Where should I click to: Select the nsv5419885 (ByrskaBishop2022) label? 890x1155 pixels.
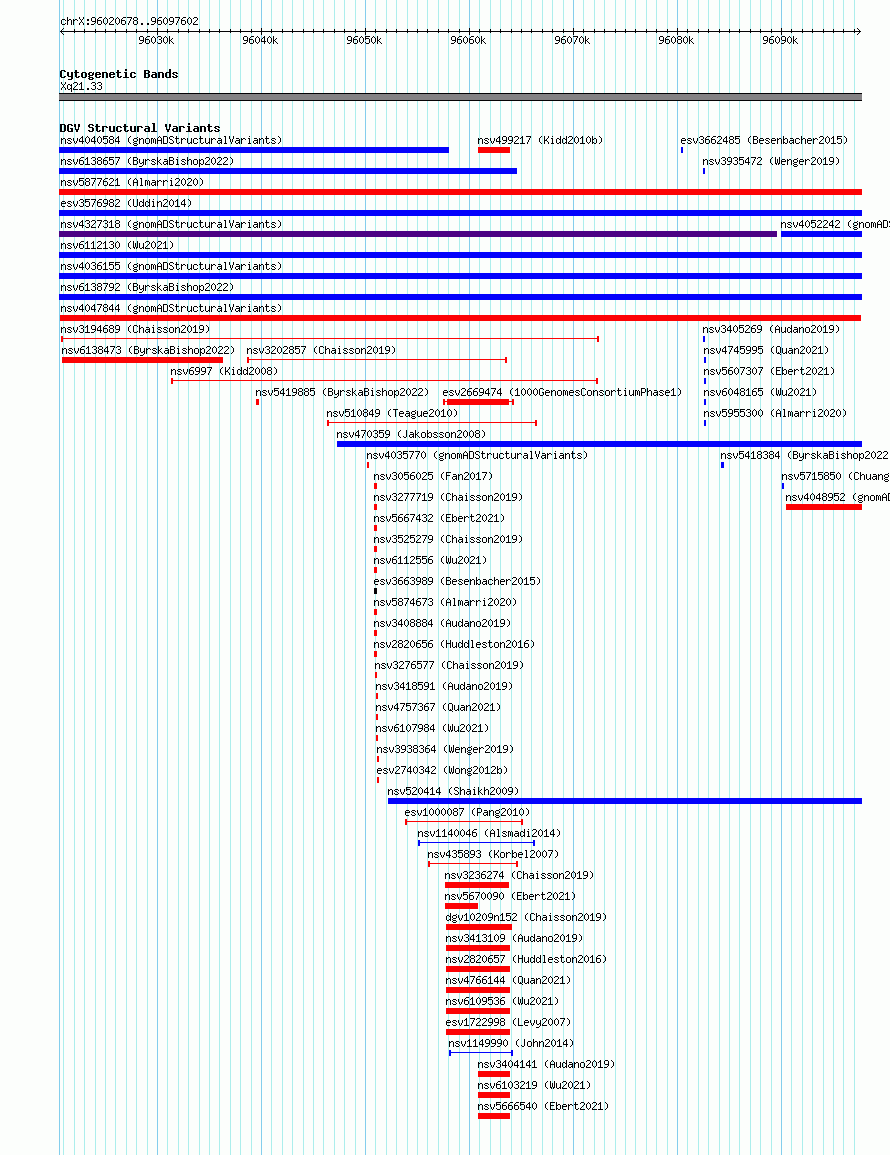pyautogui.click(x=342, y=392)
